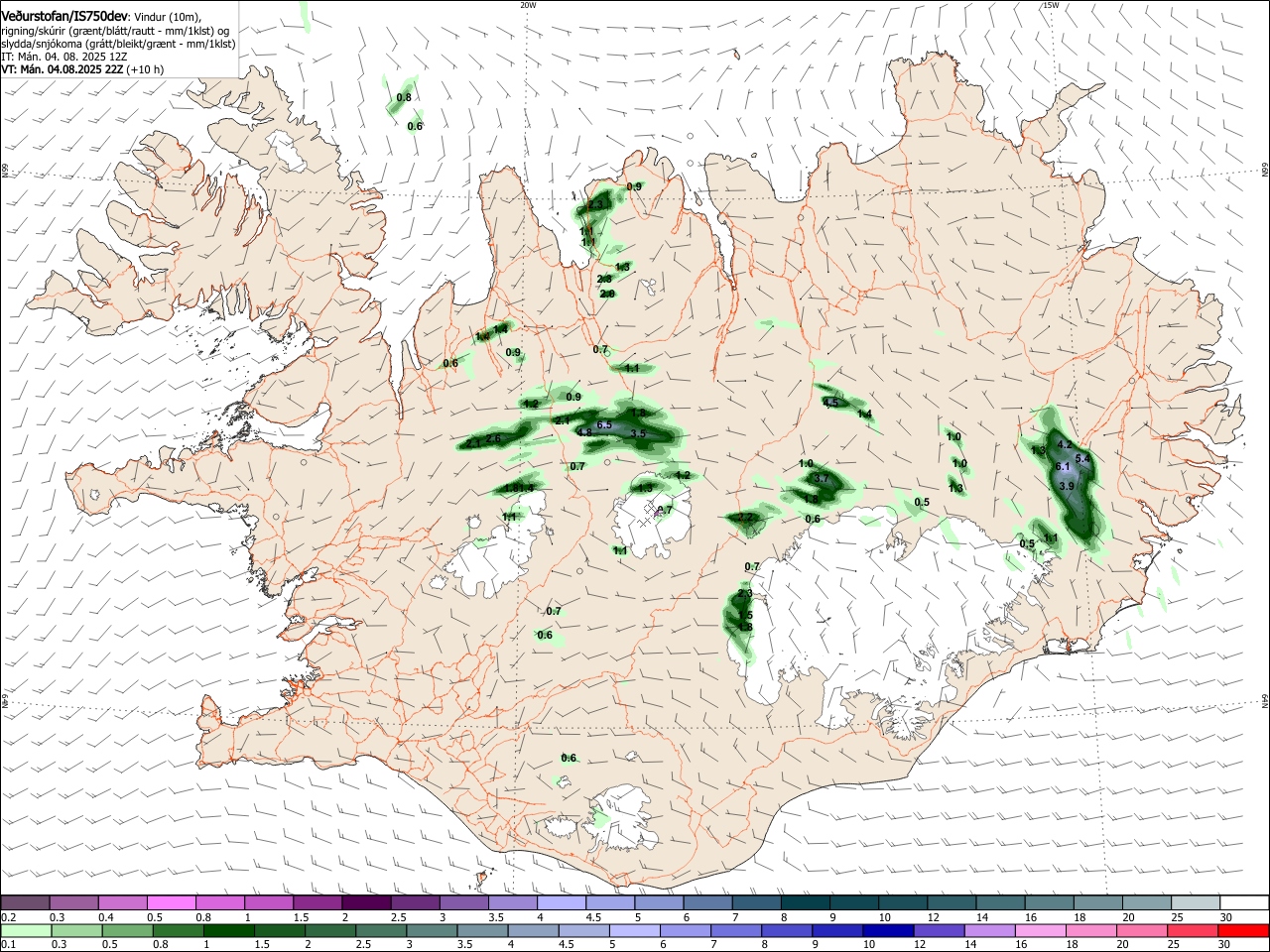
Task: Click the Veðurstofan/IS750dev title text
Action: (x=65, y=17)
